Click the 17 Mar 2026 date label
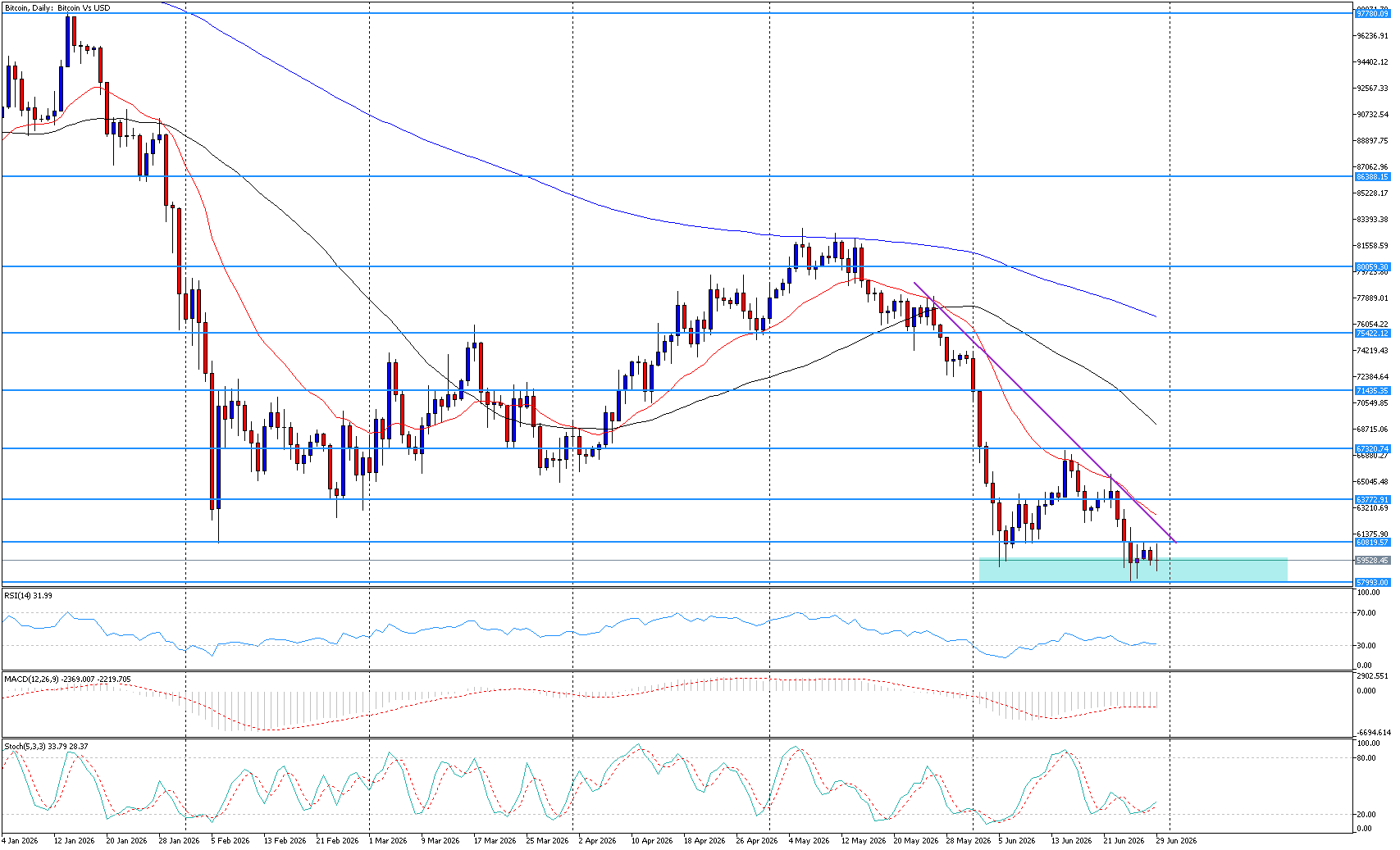Viewport: 1400px width, 850px height. pos(495,841)
